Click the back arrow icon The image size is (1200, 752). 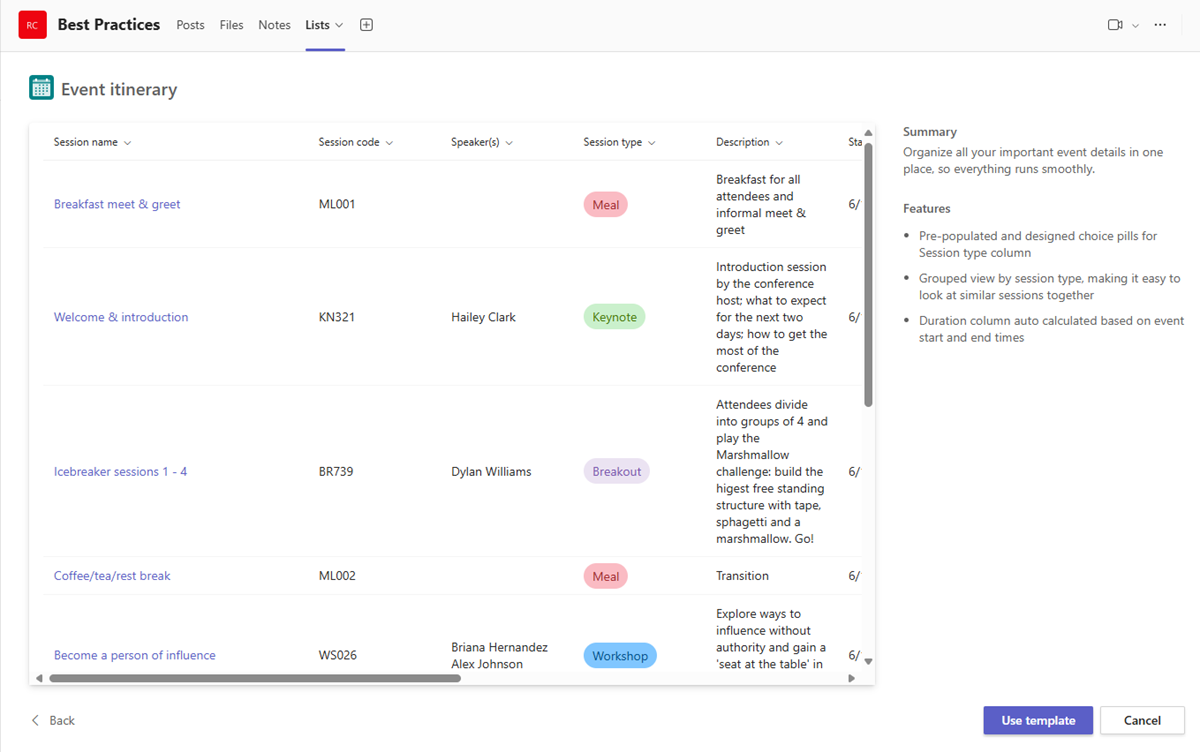click(36, 720)
